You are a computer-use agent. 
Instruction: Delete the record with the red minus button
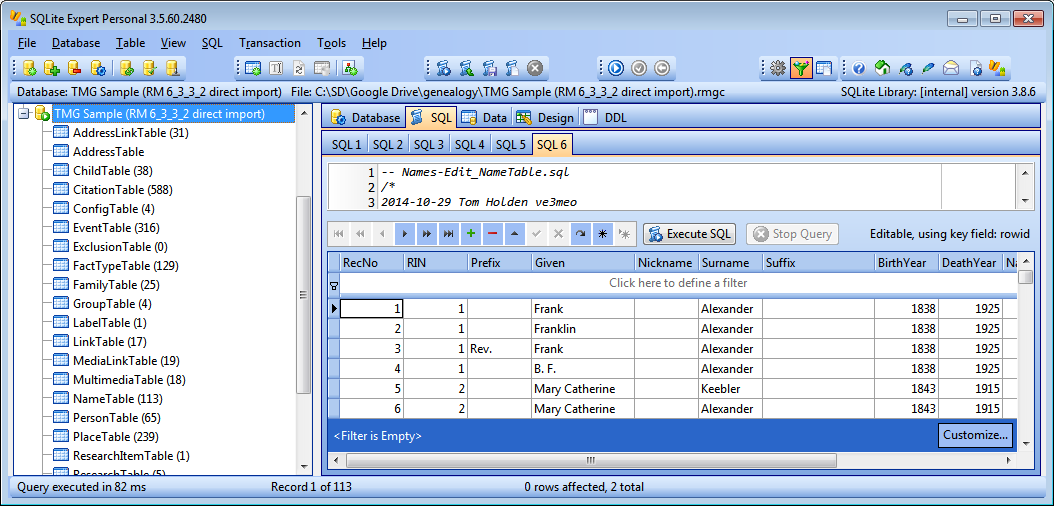pyautogui.click(x=492, y=234)
